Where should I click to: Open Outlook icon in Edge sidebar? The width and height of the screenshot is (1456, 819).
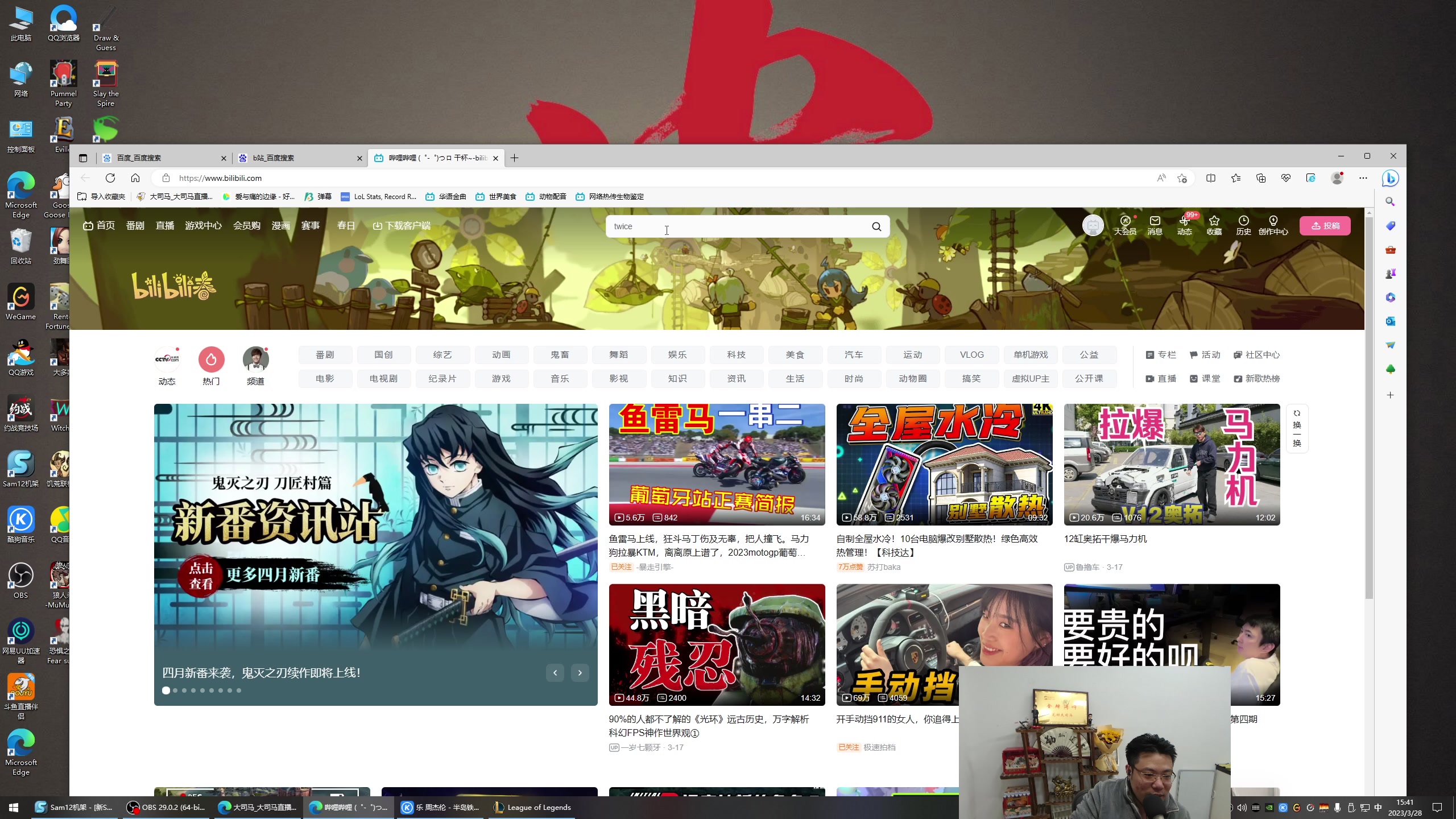1391,321
